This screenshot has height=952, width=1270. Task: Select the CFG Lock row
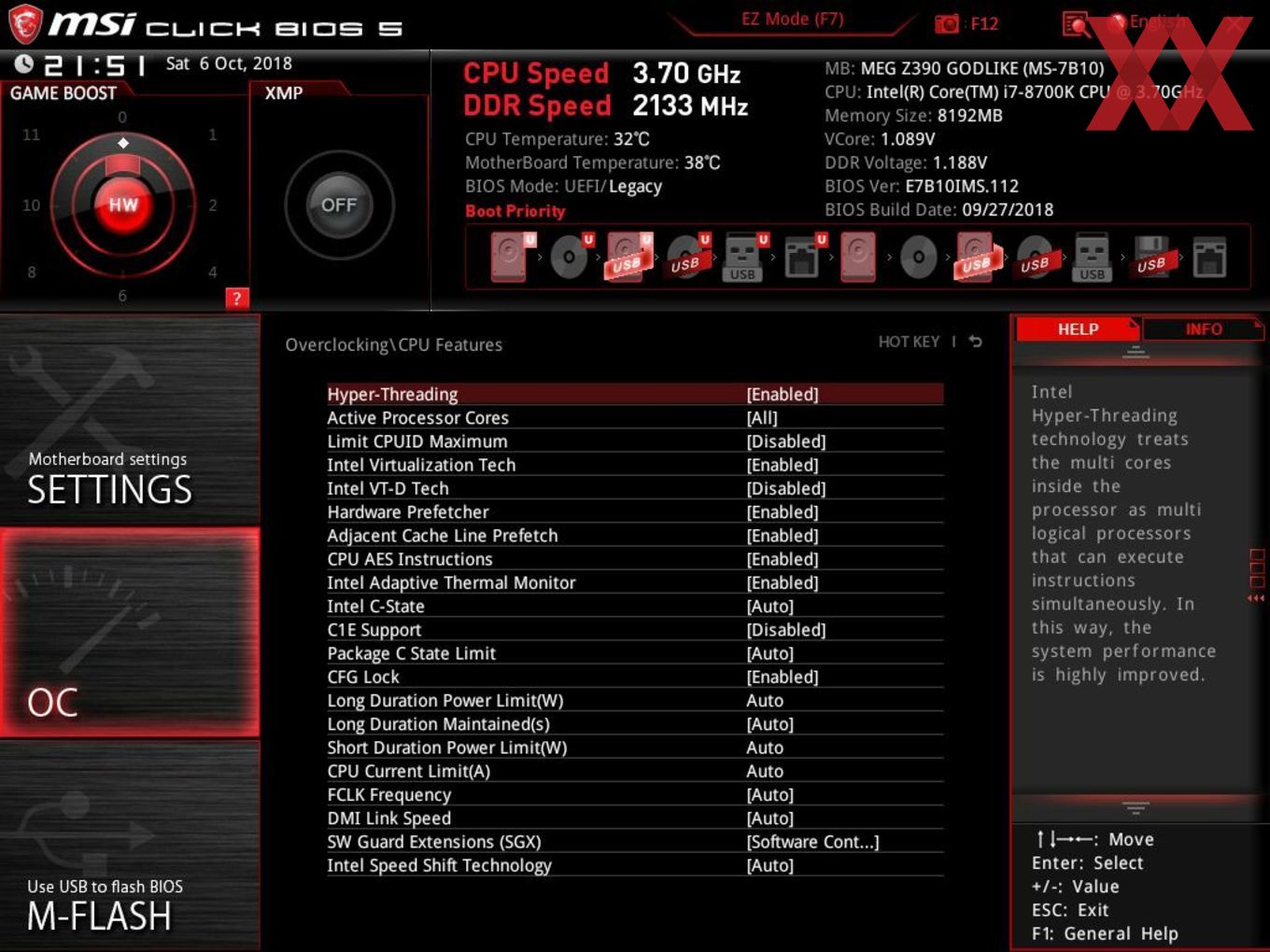(635, 677)
